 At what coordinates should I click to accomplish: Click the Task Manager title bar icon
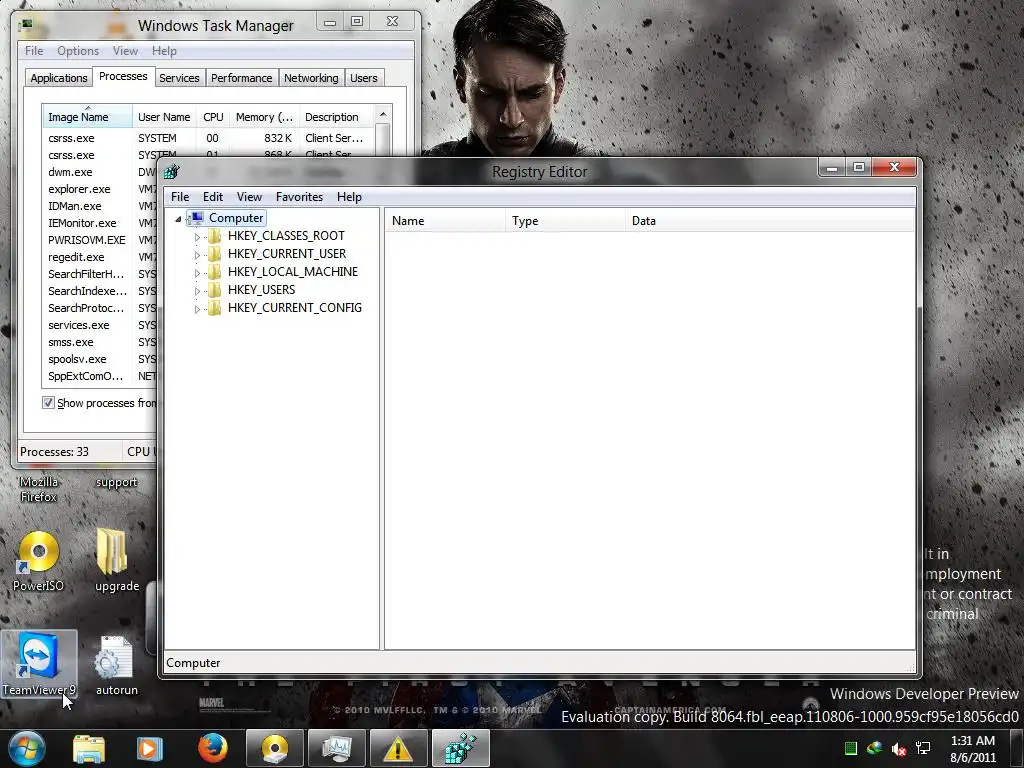tap(26, 25)
